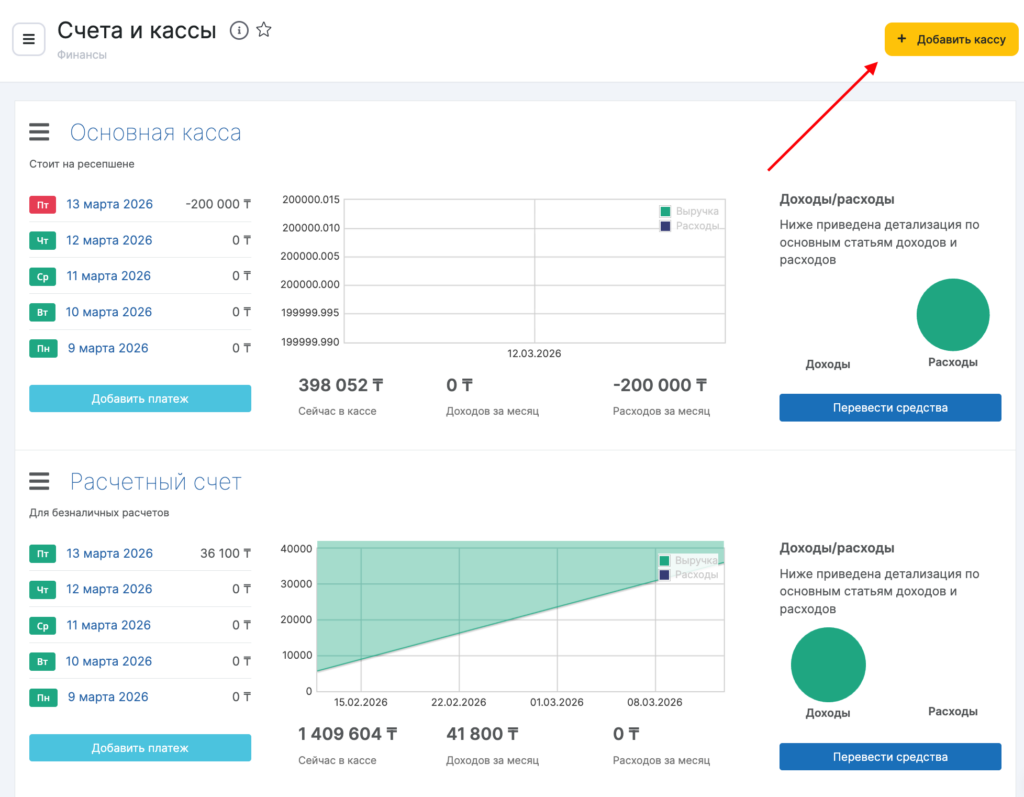Open the Расчетный счет hamburger menu icon
Image resolution: width=1024 pixels, height=797 pixels.
pos(39,481)
